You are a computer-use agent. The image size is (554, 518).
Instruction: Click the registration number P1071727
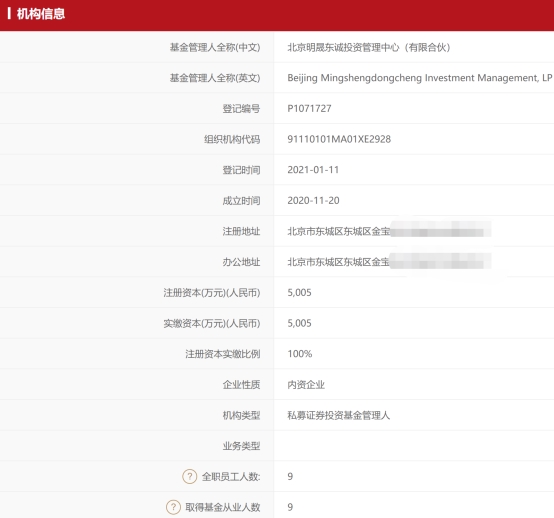(x=309, y=108)
